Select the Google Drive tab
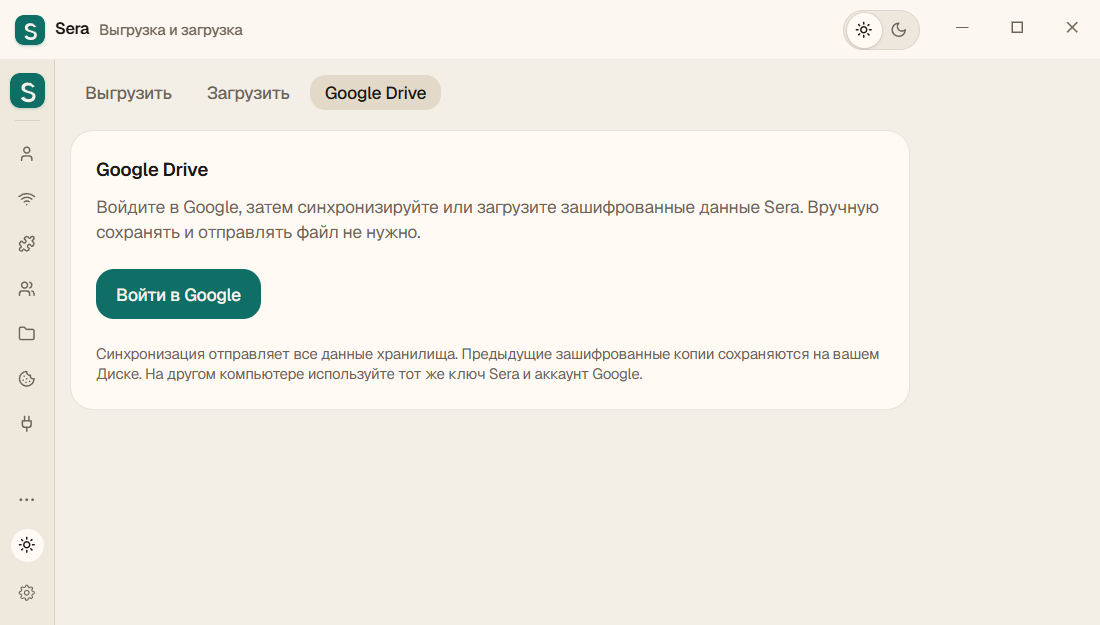Screen dimensions: 1100x625 pos(375,93)
